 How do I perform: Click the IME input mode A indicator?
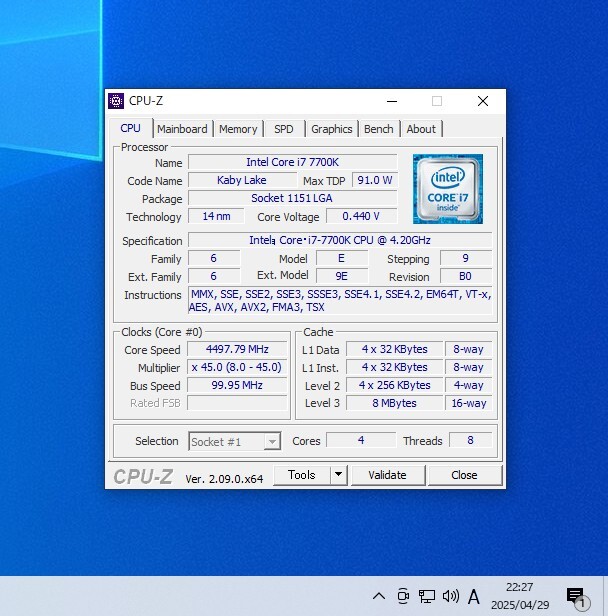pyautogui.click(x=474, y=597)
